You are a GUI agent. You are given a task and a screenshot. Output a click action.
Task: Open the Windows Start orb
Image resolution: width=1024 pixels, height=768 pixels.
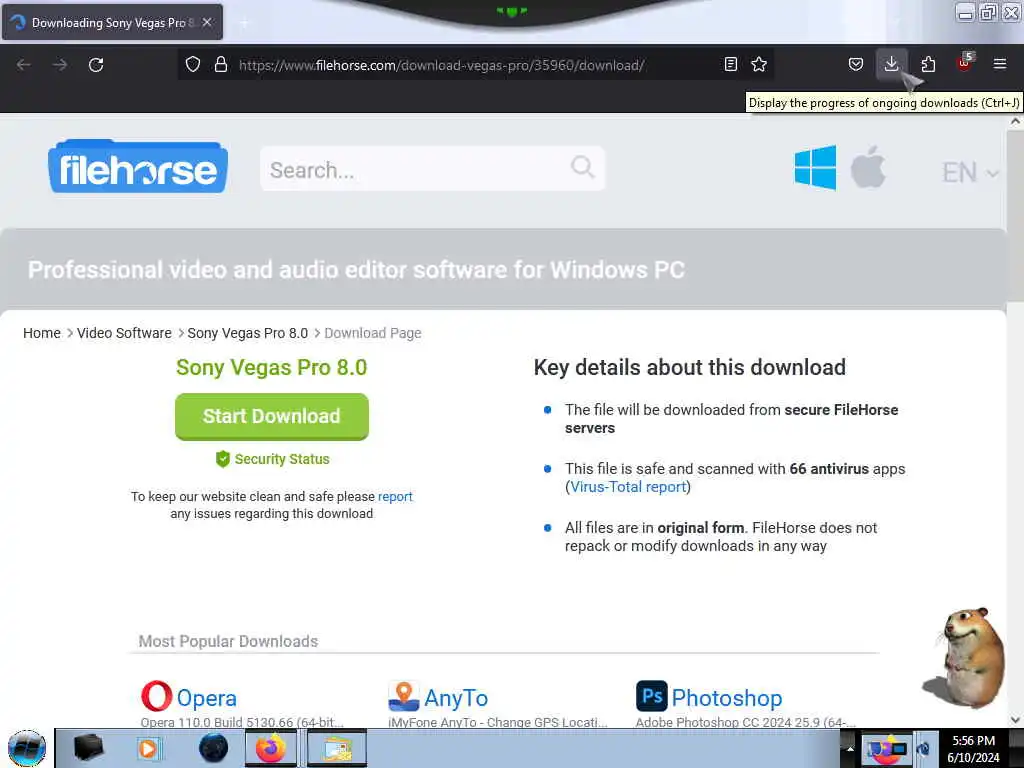[x=27, y=748]
